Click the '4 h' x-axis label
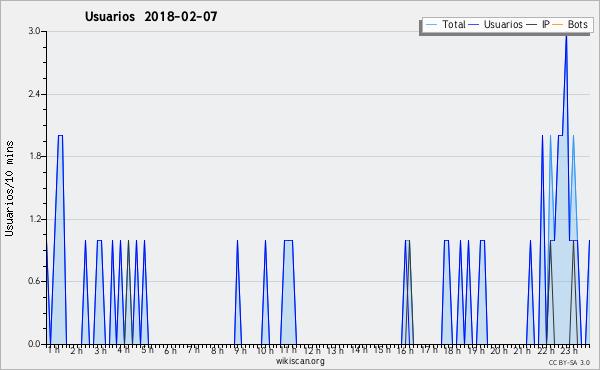Screen dimensions: 600x370 [x=123, y=350]
